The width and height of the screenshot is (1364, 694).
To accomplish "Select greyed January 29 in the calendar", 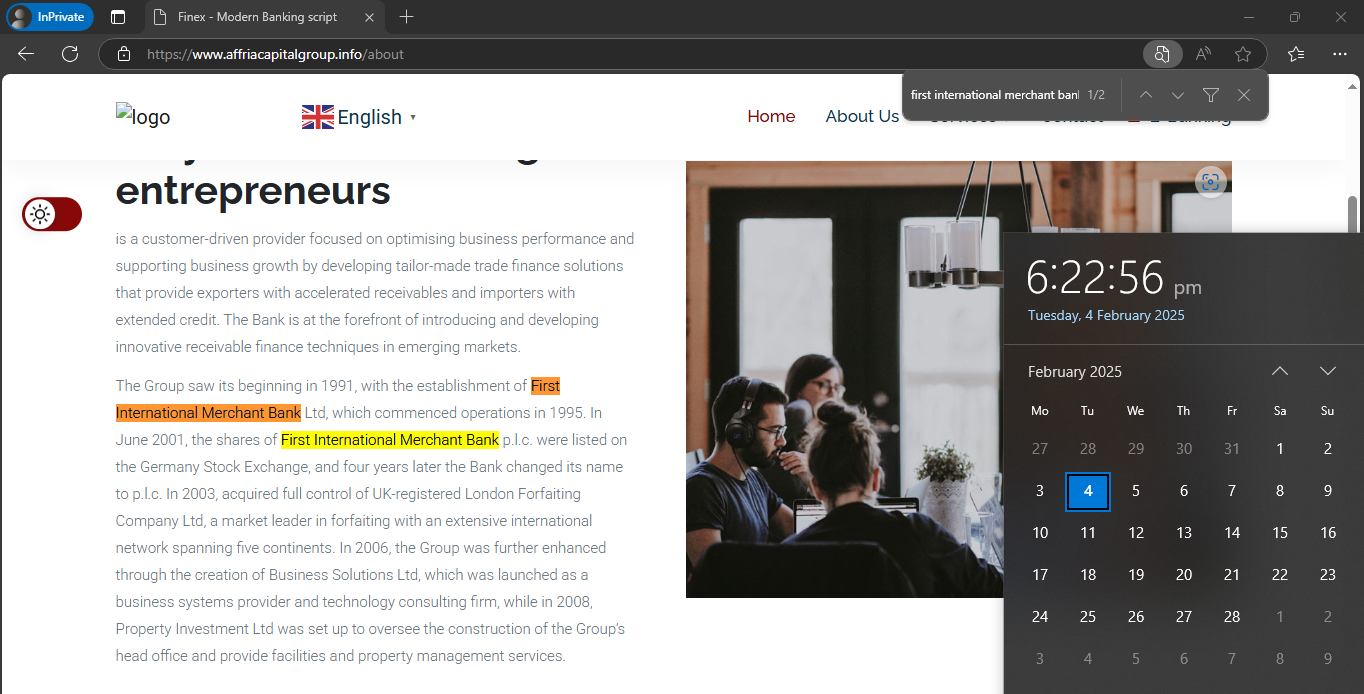I will (x=1136, y=449).
